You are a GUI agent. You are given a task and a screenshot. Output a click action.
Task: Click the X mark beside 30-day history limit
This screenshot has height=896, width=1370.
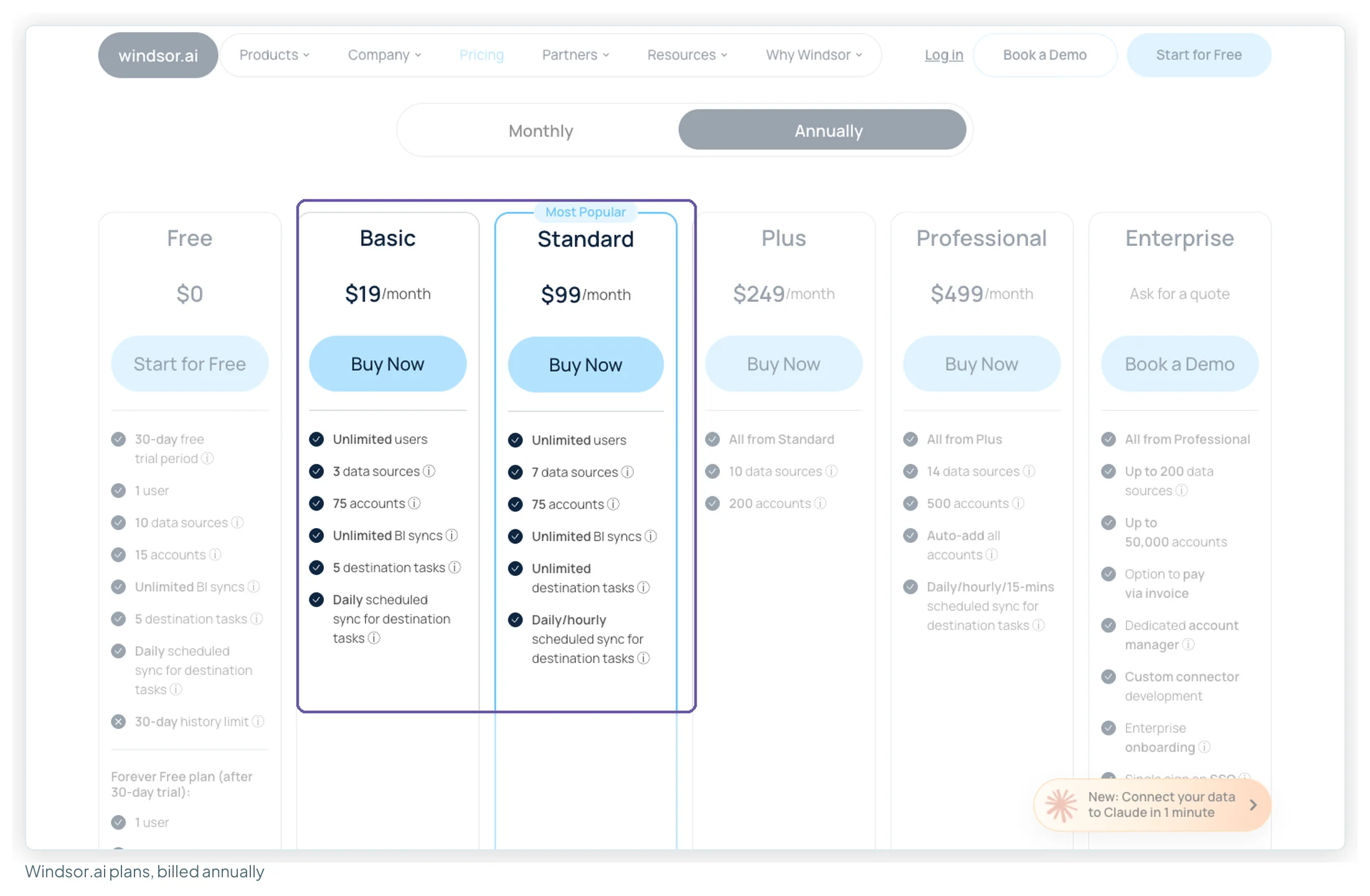pos(118,721)
